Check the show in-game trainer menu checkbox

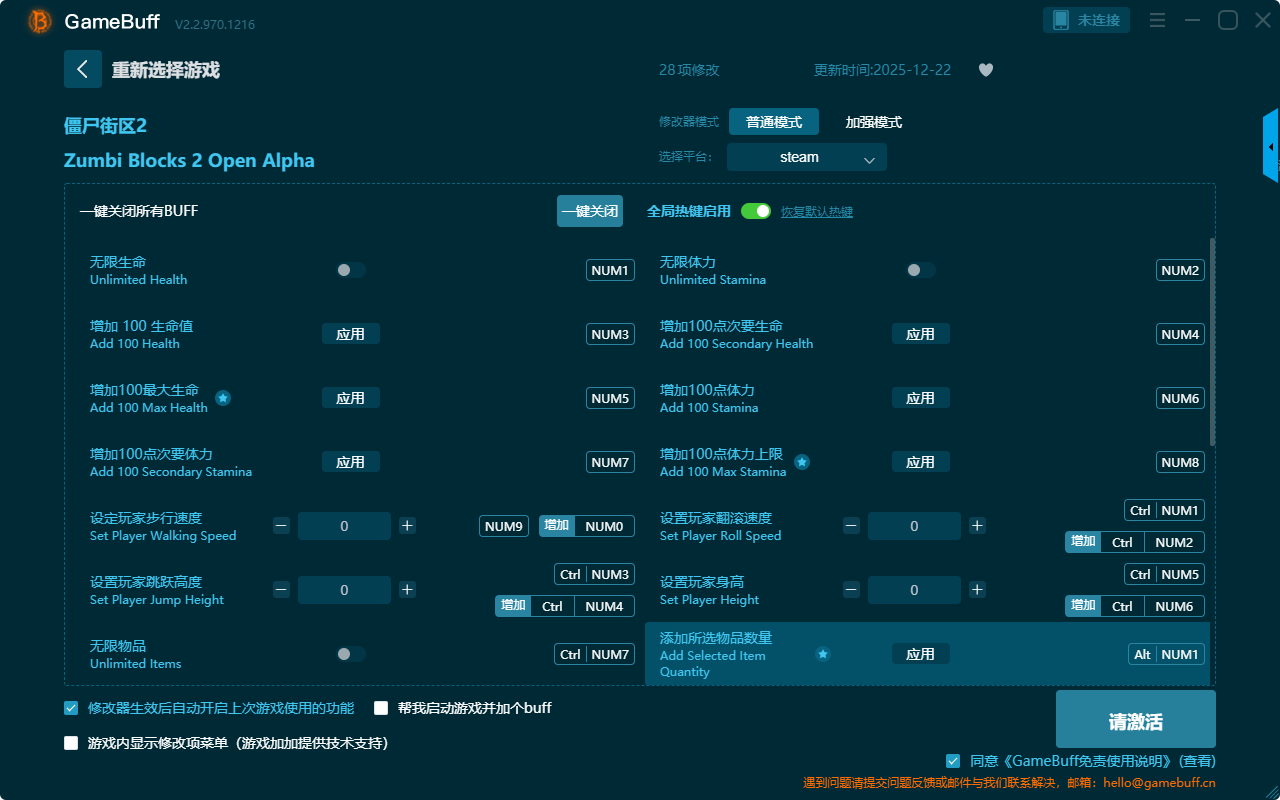[x=71, y=743]
